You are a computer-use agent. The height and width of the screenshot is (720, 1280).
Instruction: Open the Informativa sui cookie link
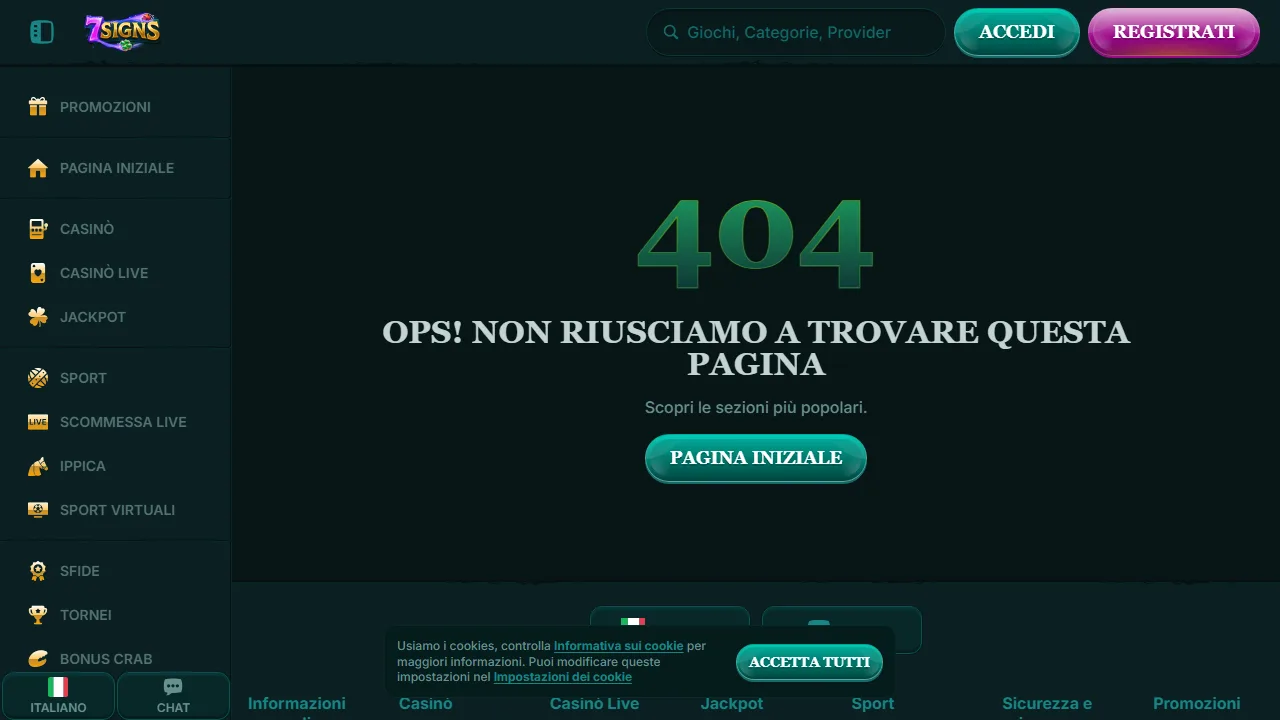click(x=619, y=646)
